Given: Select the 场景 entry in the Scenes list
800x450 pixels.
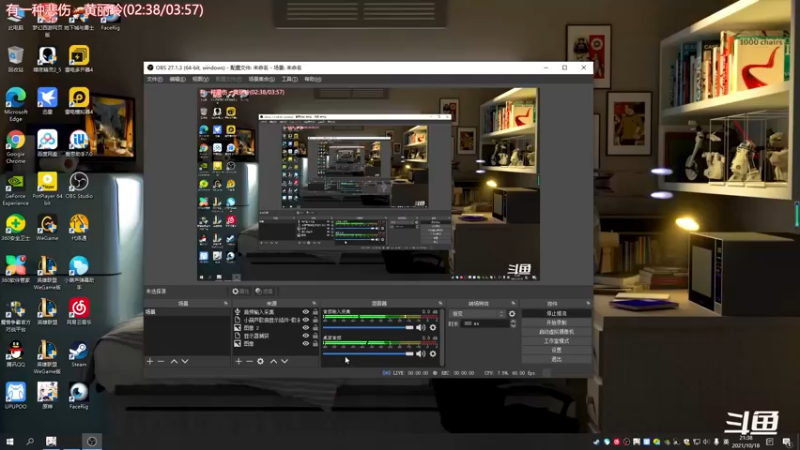Looking at the screenshot, I should point(187,312).
